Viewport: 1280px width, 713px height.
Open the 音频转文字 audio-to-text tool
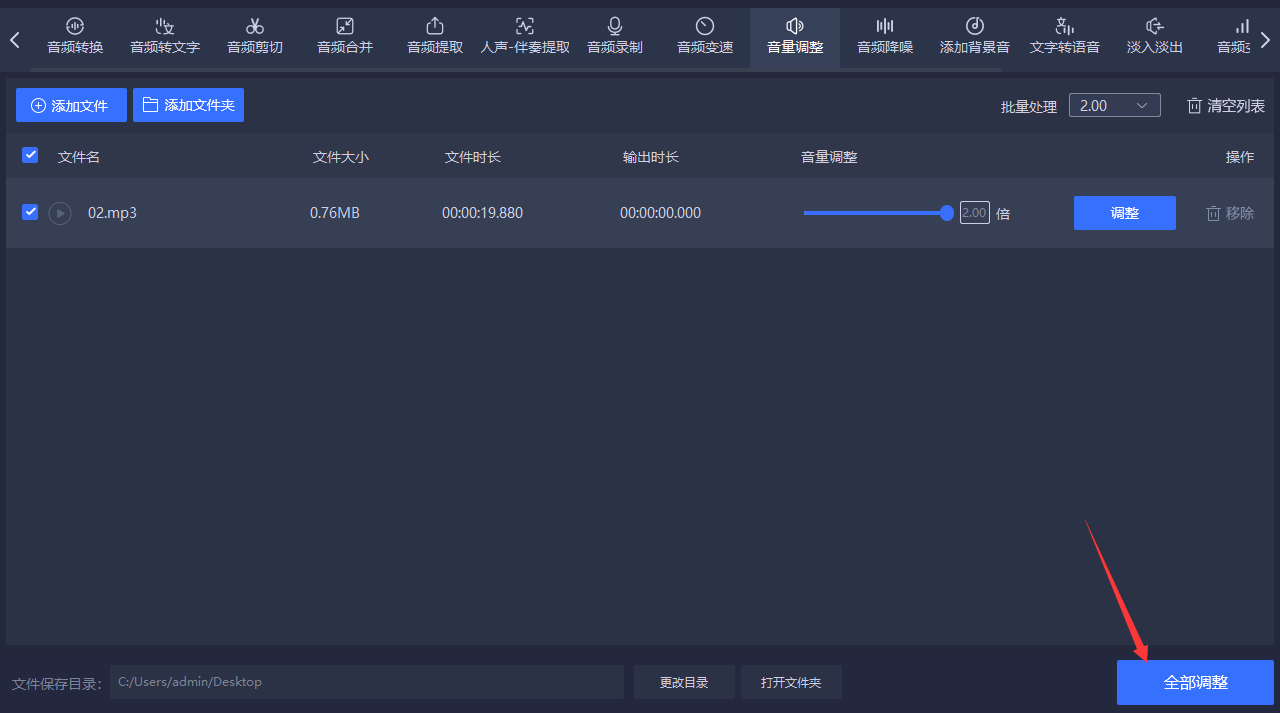(165, 37)
